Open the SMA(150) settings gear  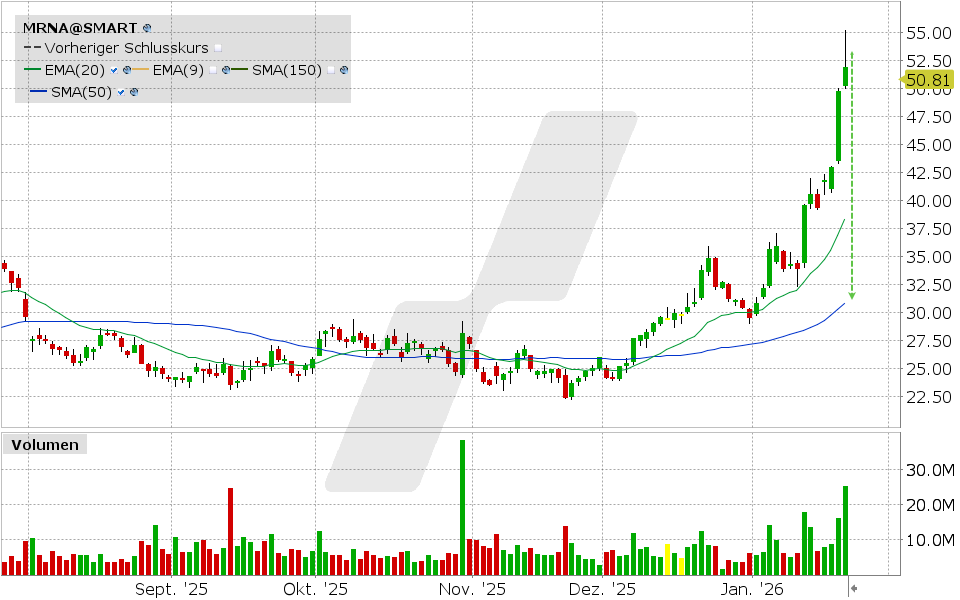pyautogui.click(x=344, y=71)
